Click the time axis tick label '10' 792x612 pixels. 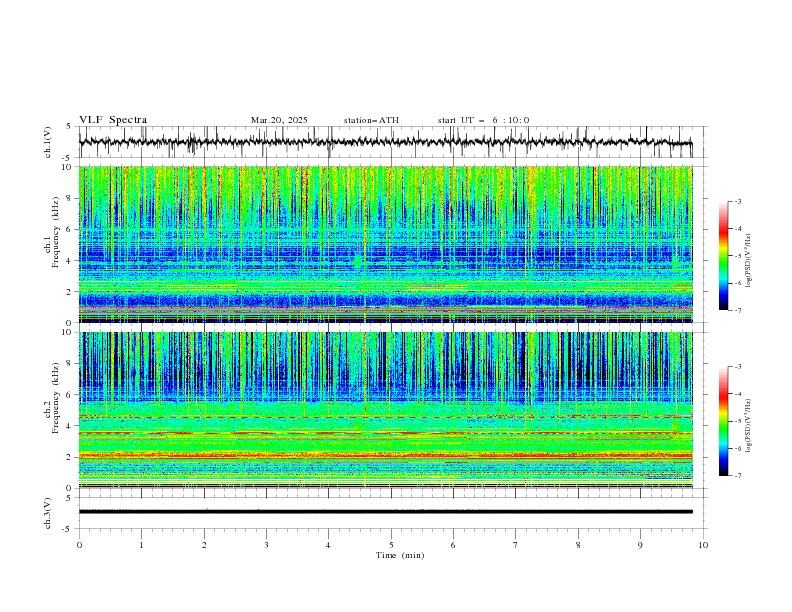pyautogui.click(x=703, y=545)
